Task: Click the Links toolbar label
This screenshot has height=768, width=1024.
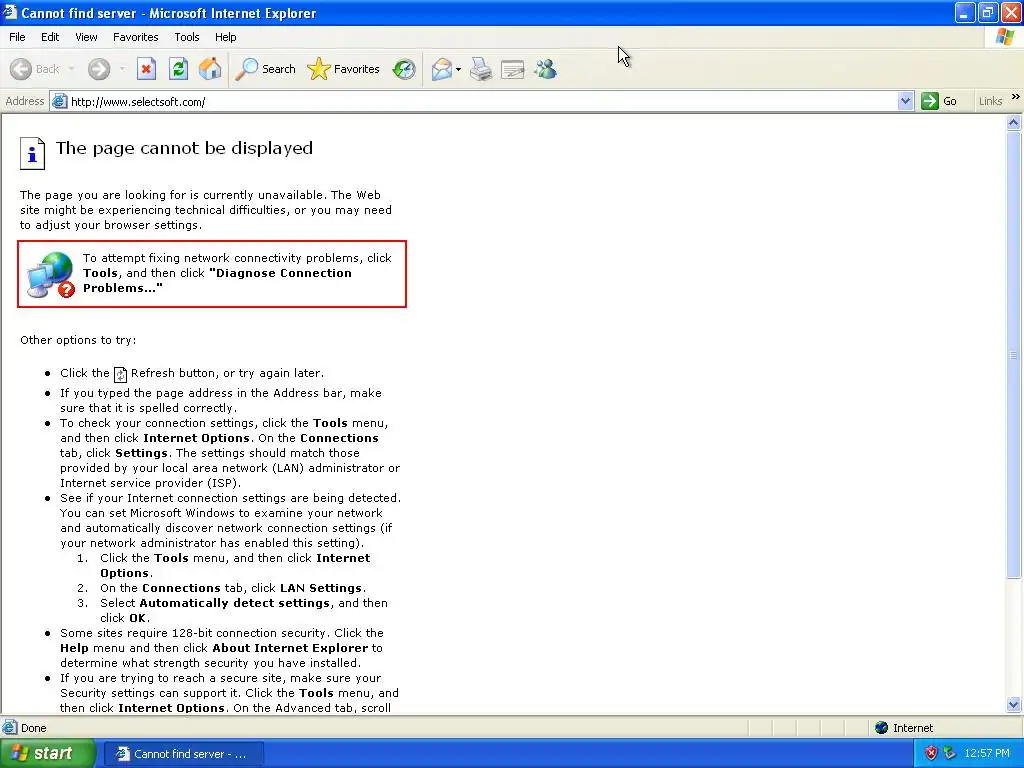Action: (x=990, y=101)
